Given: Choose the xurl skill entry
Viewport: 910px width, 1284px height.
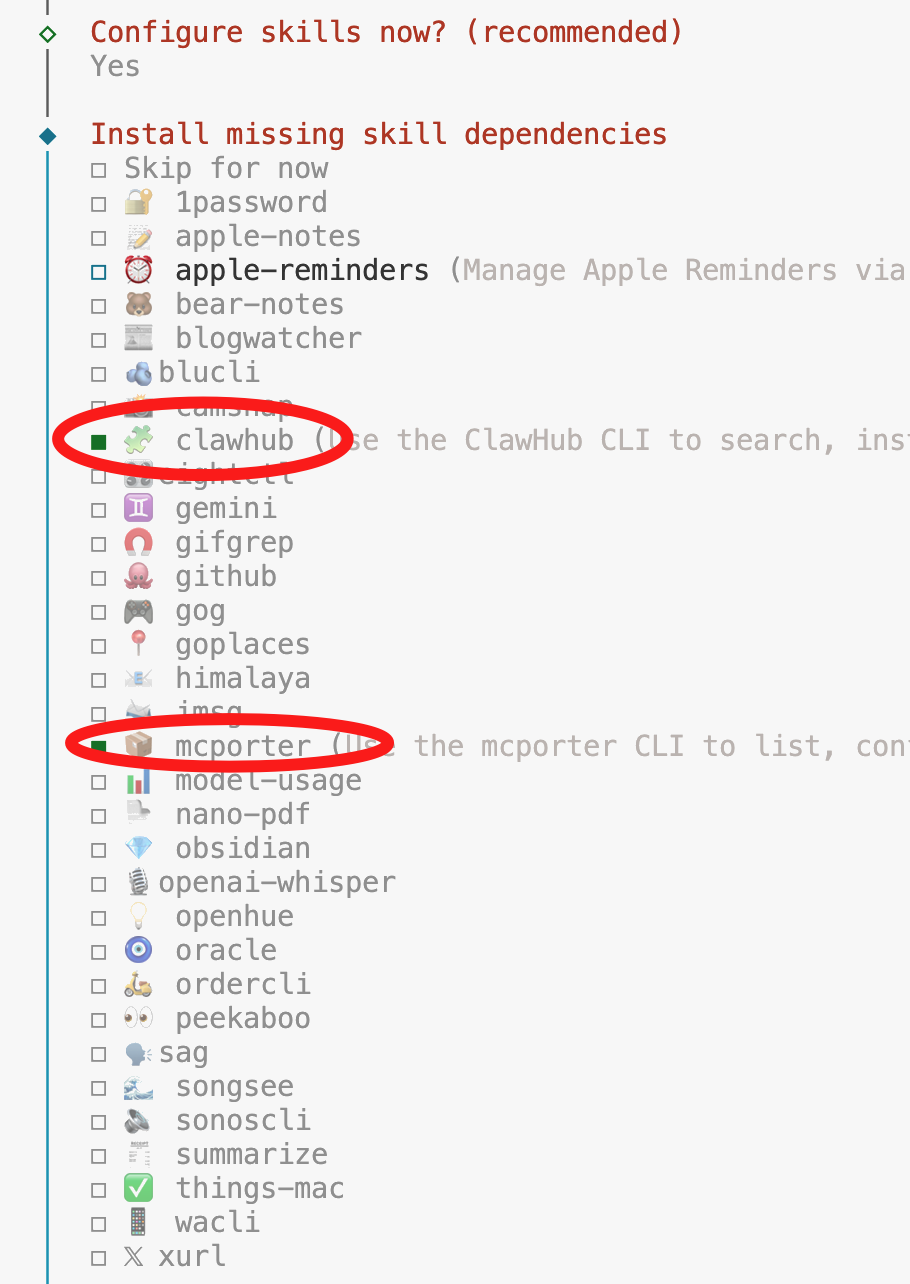Looking at the screenshot, I should click(191, 1257).
